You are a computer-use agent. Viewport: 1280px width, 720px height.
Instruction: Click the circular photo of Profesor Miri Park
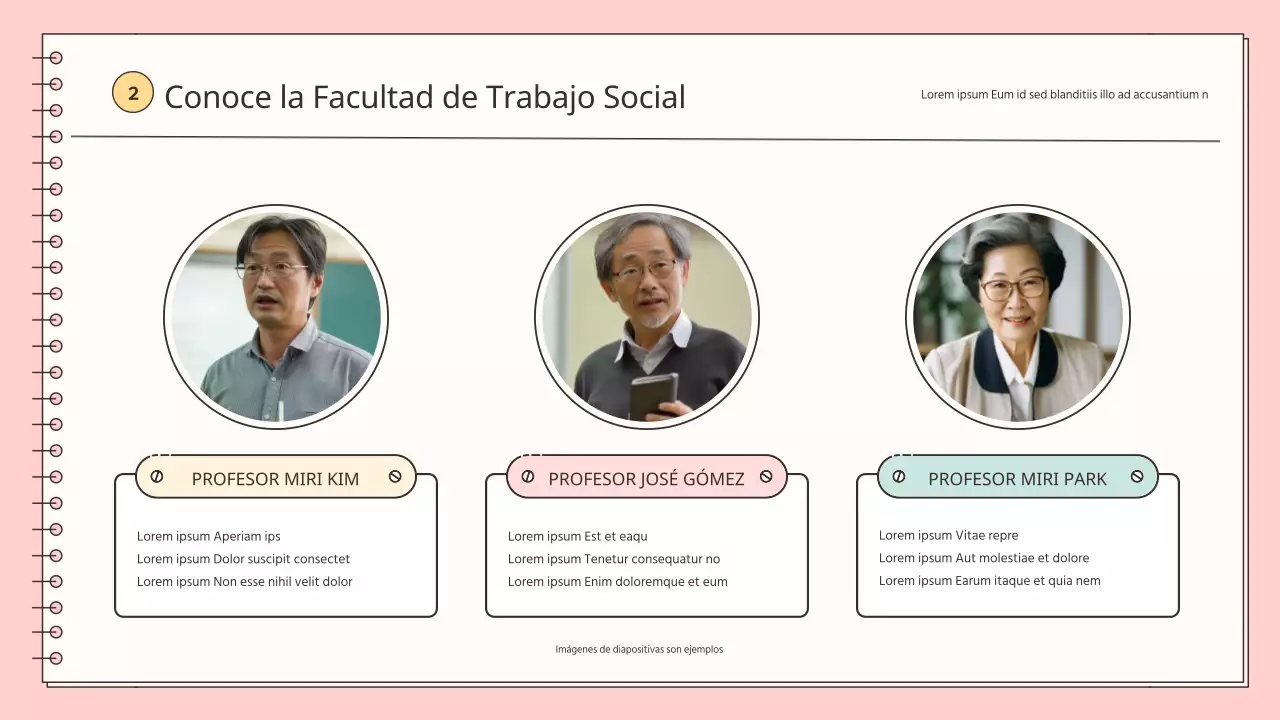tap(1018, 317)
